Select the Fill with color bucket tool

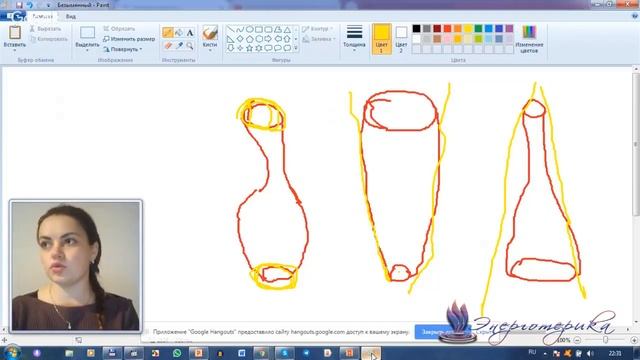(179, 33)
